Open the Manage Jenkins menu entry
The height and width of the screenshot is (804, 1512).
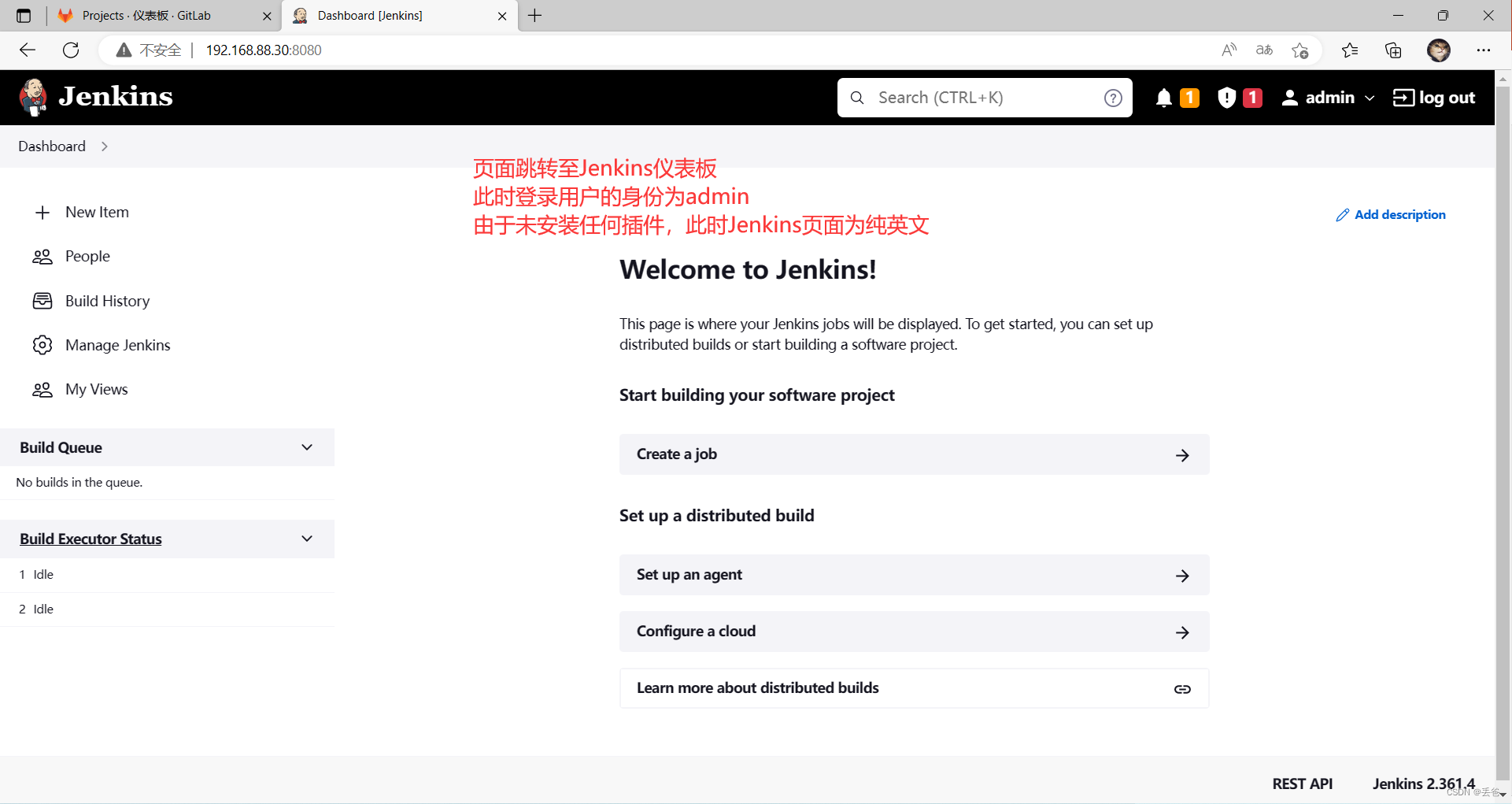click(x=118, y=345)
